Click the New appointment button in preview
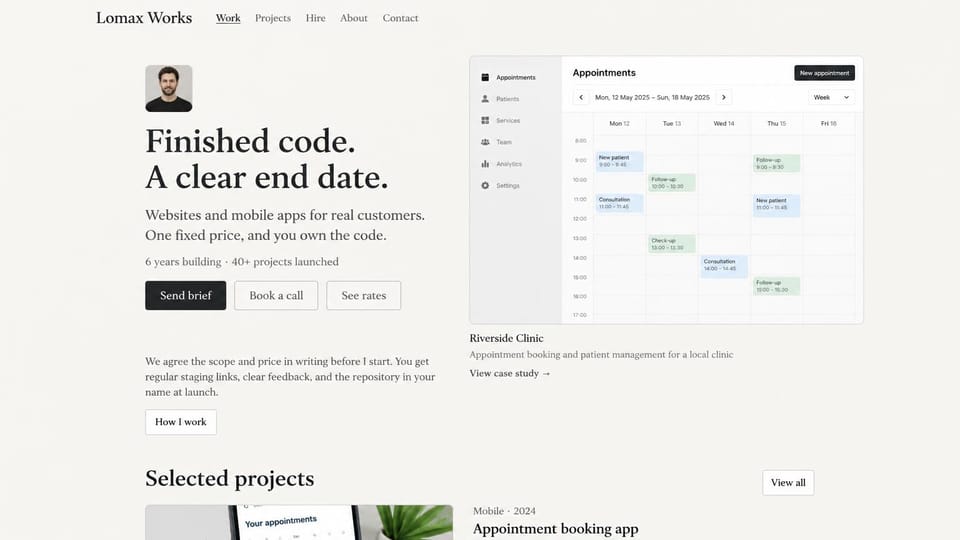The height and width of the screenshot is (540, 960). point(824,73)
